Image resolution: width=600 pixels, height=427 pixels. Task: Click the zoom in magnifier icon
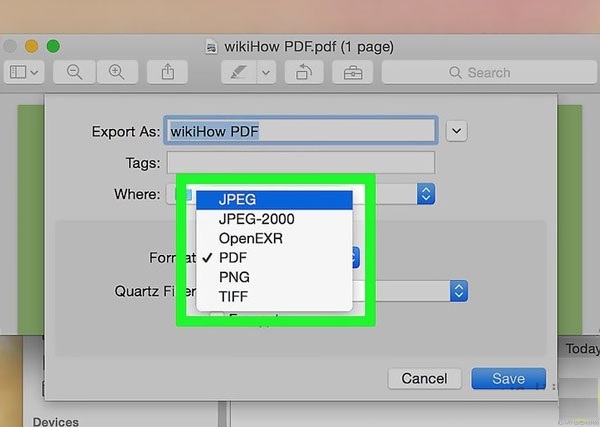pos(117,72)
